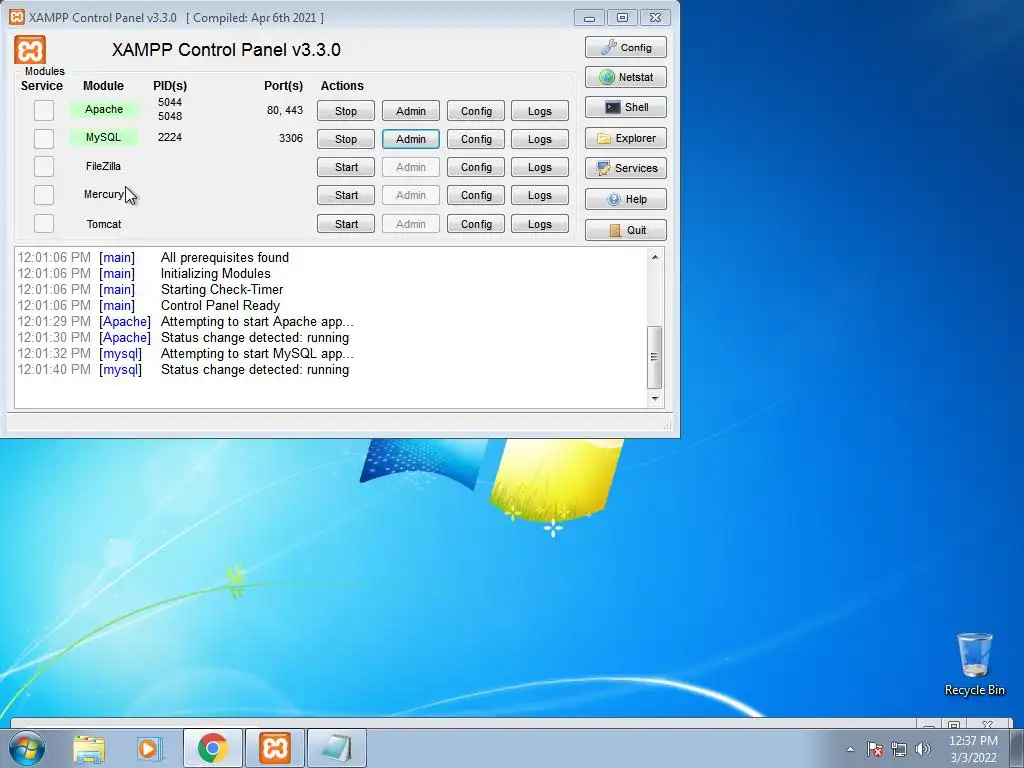Select the MySQL module label
The height and width of the screenshot is (768, 1024).
pyautogui.click(x=104, y=137)
